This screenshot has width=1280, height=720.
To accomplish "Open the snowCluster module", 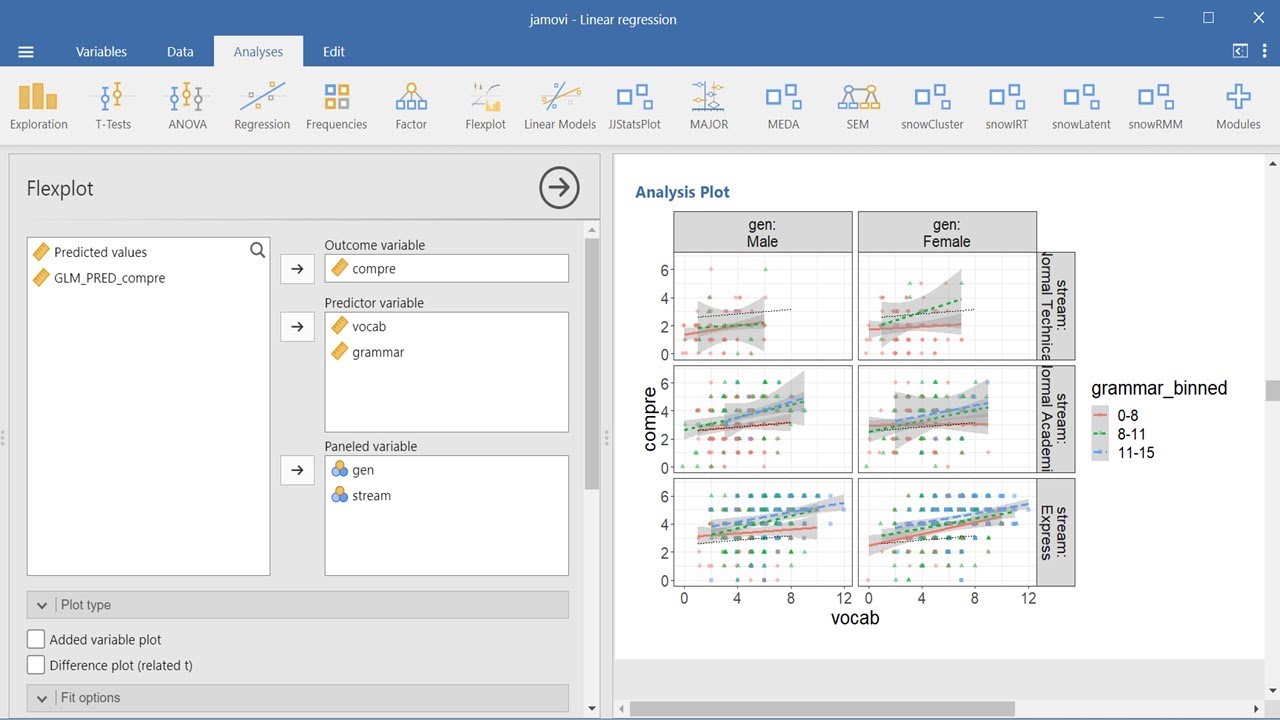I will (932, 106).
